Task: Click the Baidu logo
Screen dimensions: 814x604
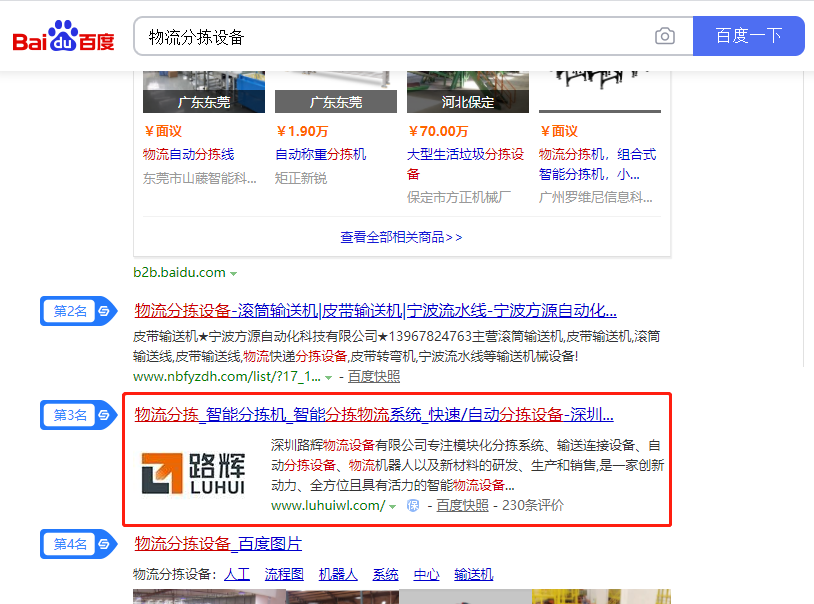Action: click(63, 36)
